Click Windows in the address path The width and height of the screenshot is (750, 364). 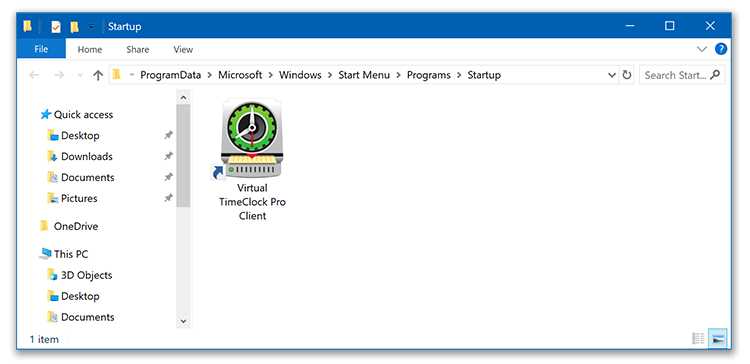click(x=300, y=75)
